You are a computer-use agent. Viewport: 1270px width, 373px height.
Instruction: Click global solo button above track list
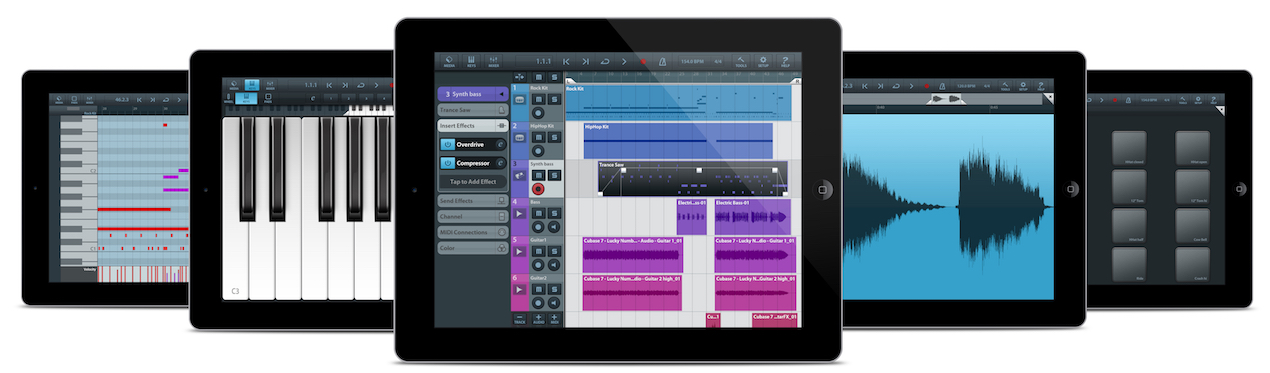pos(554,77)
